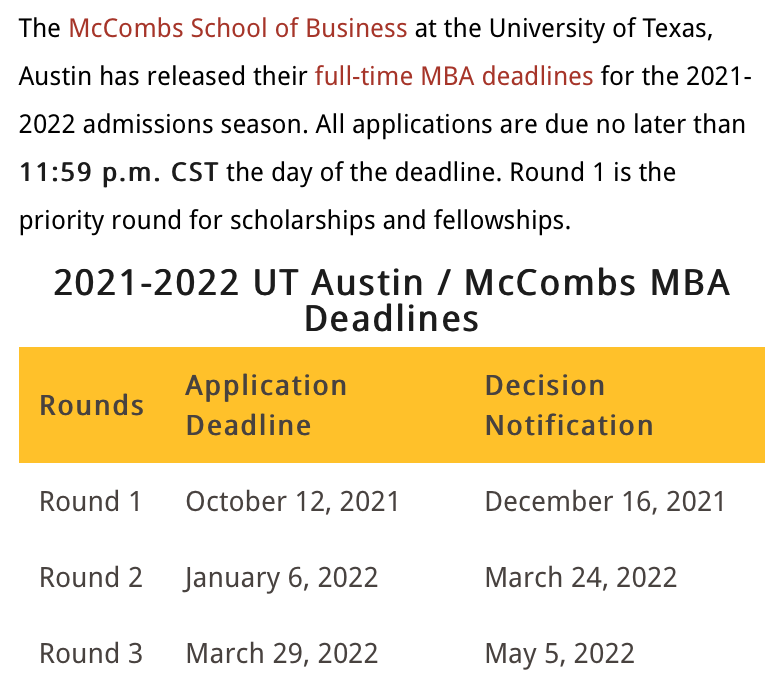The width and height of the screenshot is (784, 685).
Task: Click the May 5, 2022 notification cell
Action: pos(560,654)
